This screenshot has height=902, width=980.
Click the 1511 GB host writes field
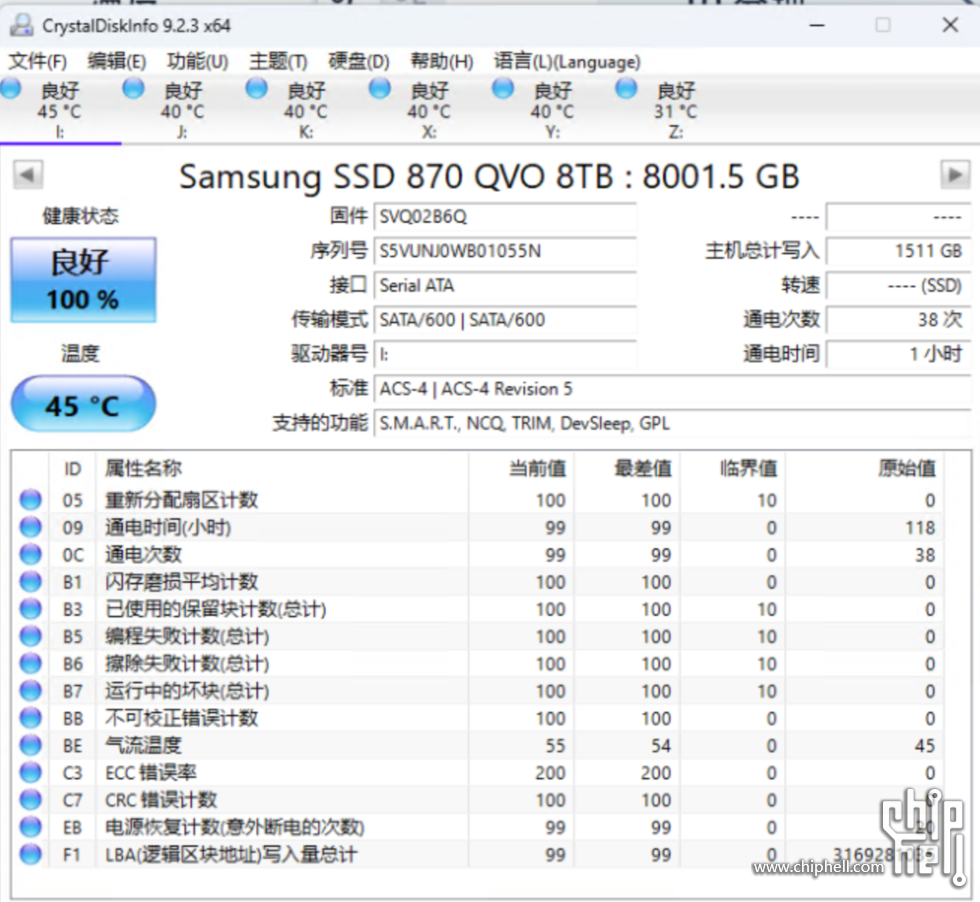click(x=898, y=251)
